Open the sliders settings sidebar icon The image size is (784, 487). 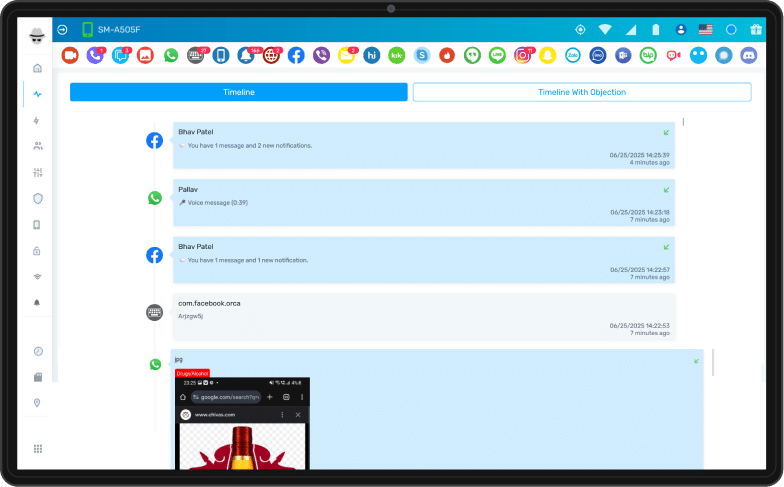coord(38,172)
